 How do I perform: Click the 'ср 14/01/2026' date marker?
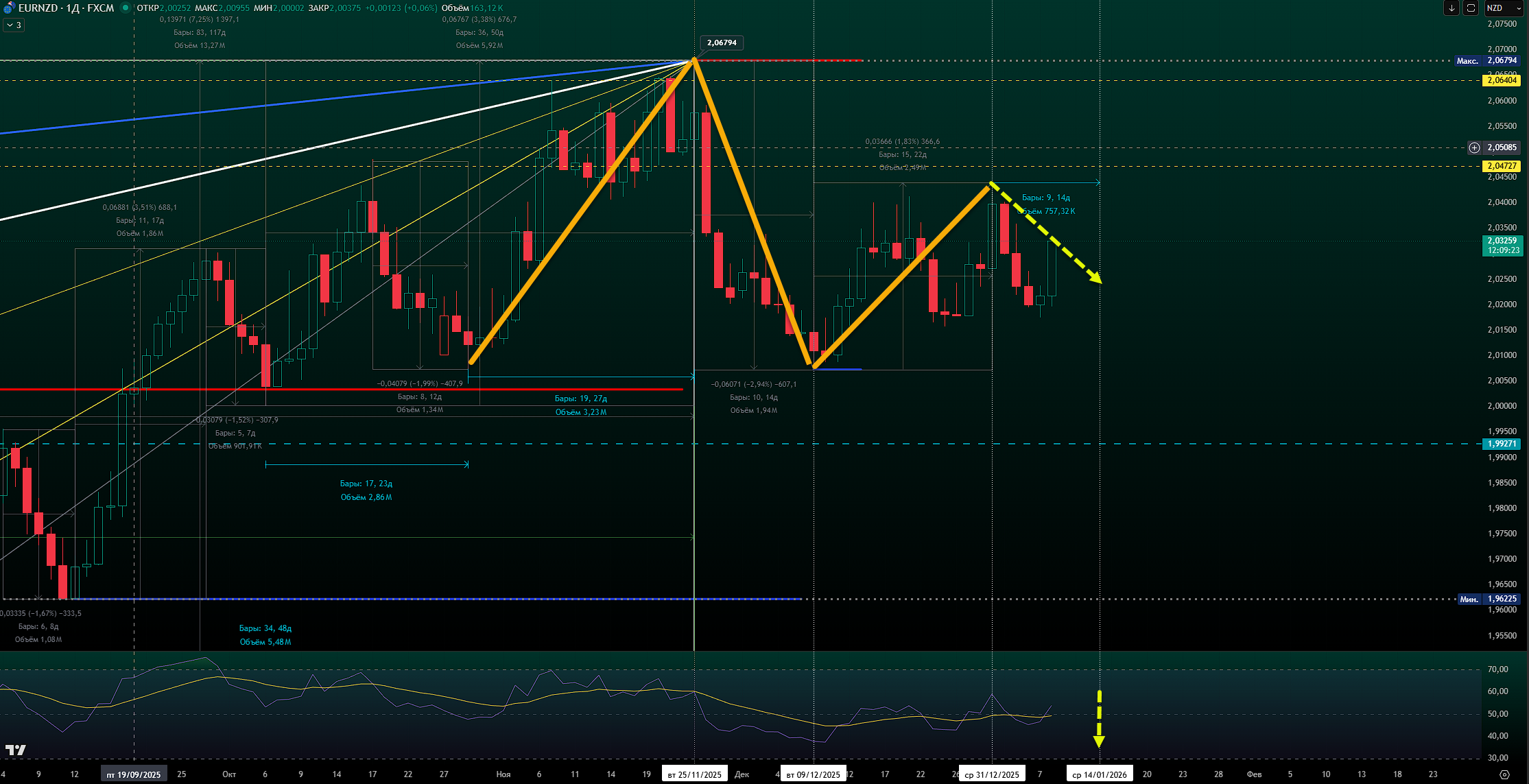click(x=1099, y=774)
